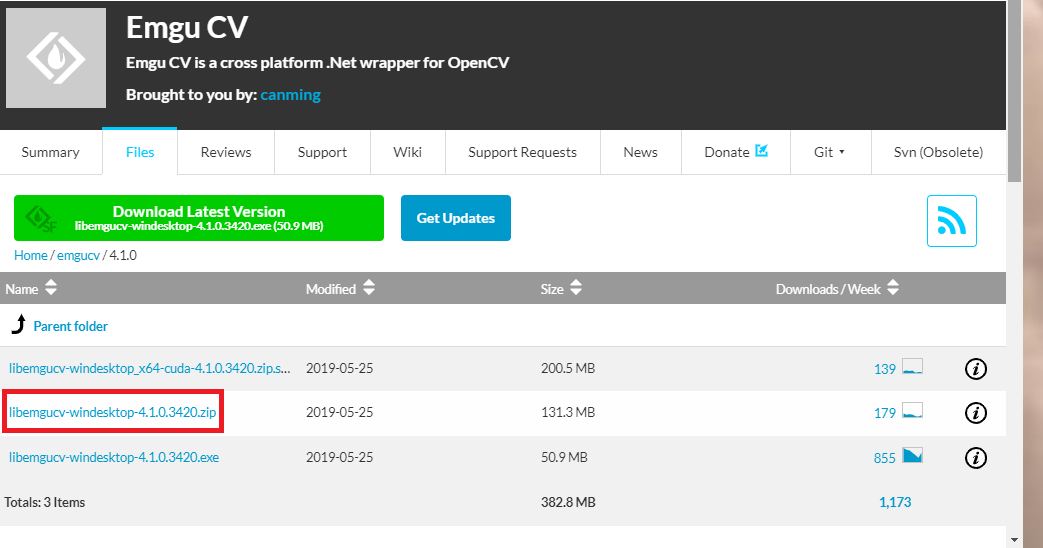Click the Totals: 3 Items text

tap(45, 502)
